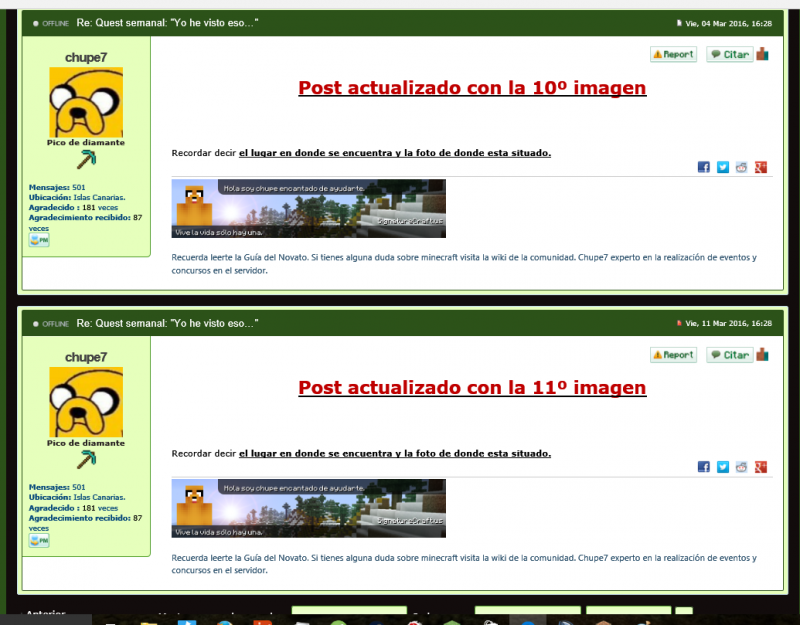Click the diamond pickaxe rank icon in first post
800x625 pixels.
[86, 159]
